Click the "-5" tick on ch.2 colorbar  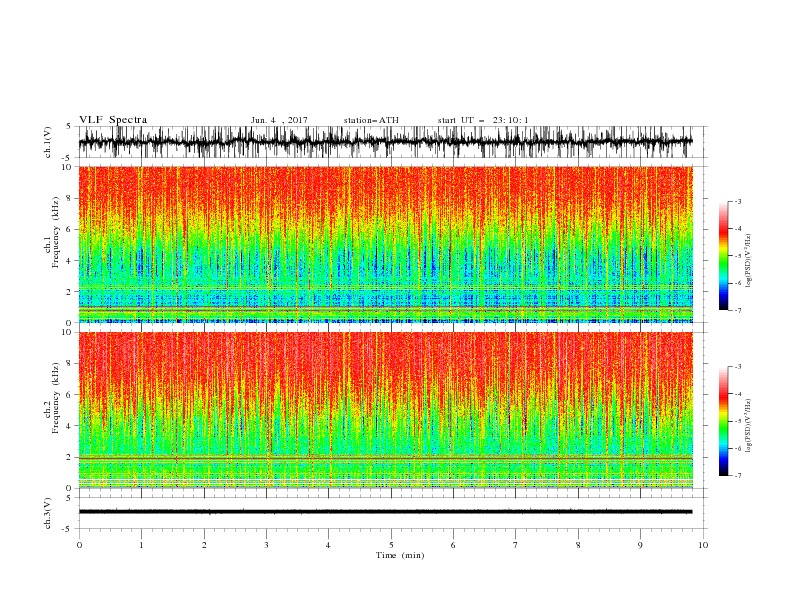tap(737, 421)
